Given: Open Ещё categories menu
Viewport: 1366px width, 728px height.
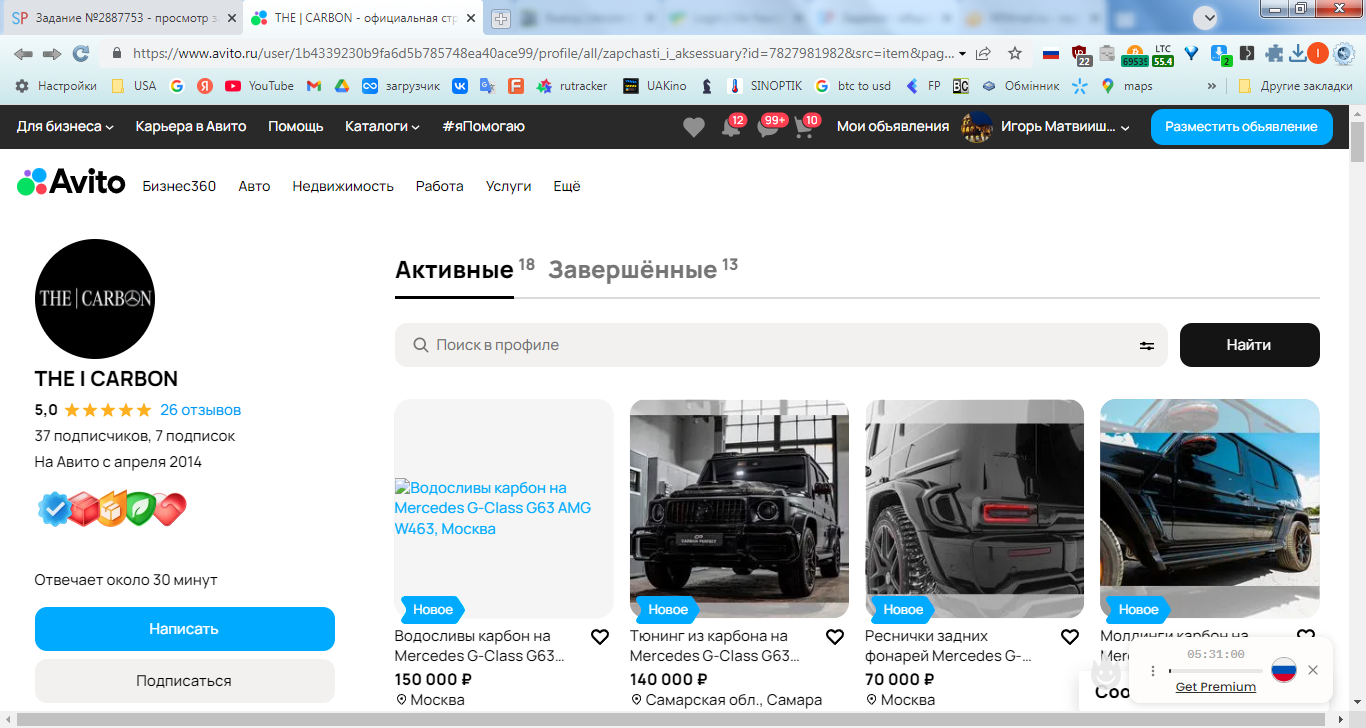Looking at the screenshot, I should [x=567, y=186].
